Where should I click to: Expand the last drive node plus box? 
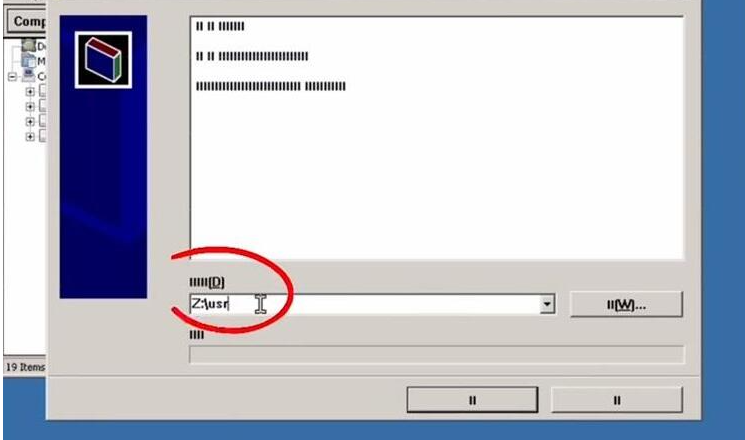(30, 137)
